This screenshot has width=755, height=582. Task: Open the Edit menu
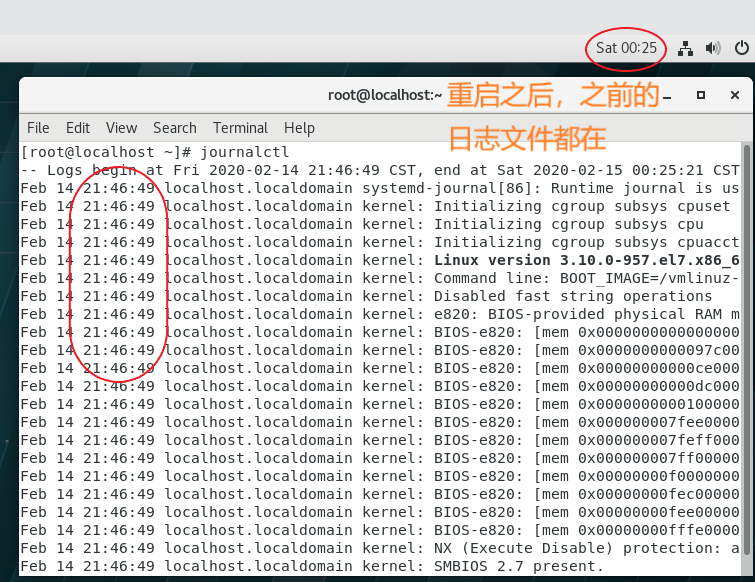coord(78,128)
